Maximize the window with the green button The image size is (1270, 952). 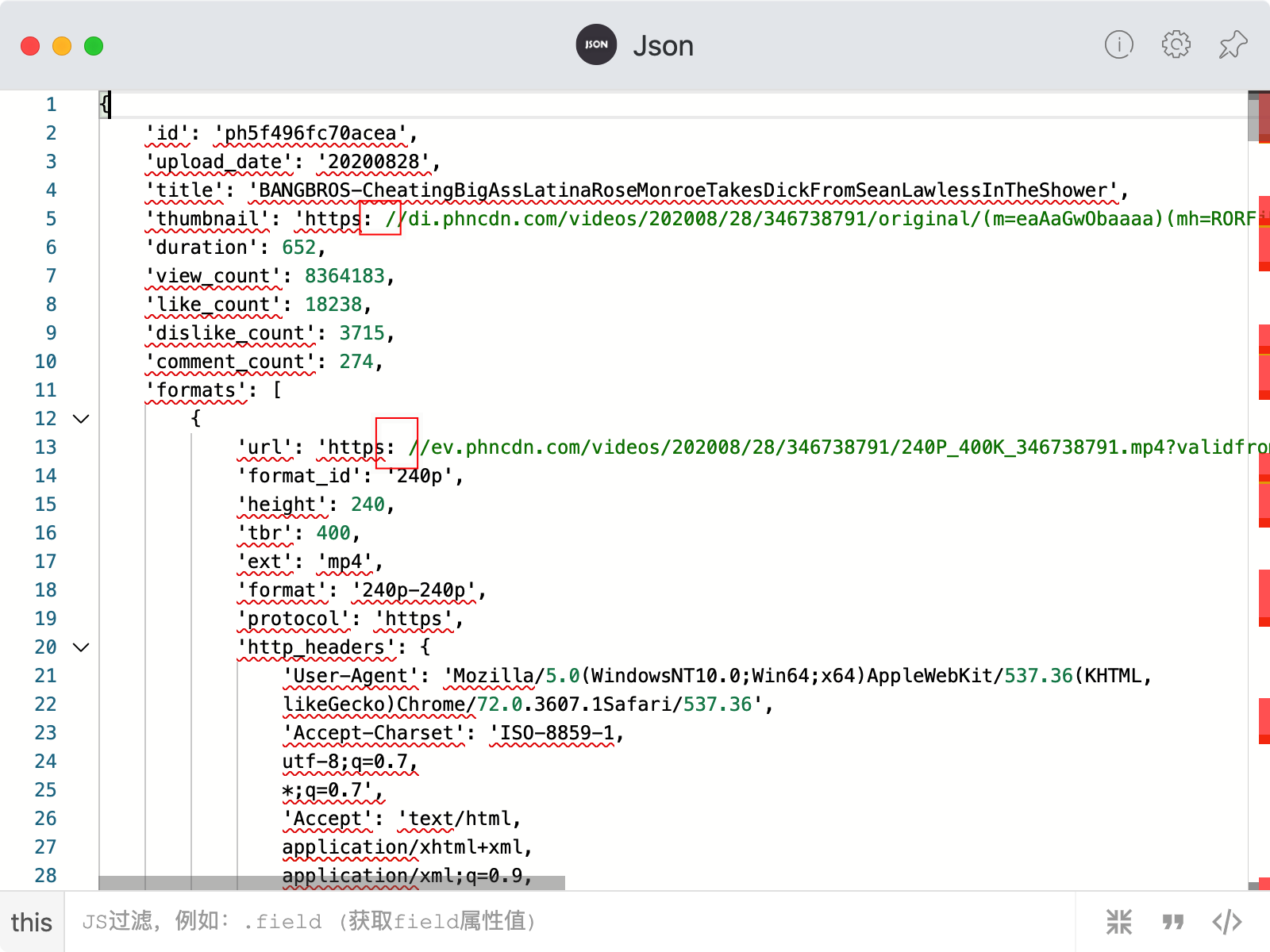point(94,46)
